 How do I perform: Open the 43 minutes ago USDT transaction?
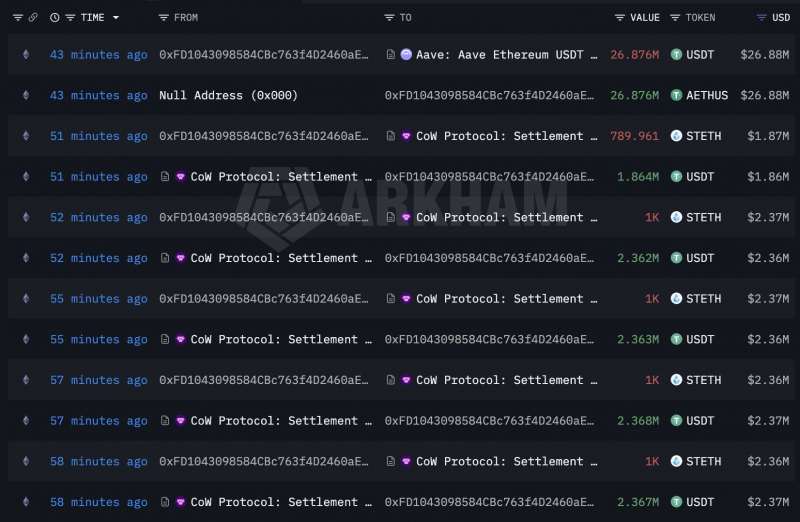98,55
